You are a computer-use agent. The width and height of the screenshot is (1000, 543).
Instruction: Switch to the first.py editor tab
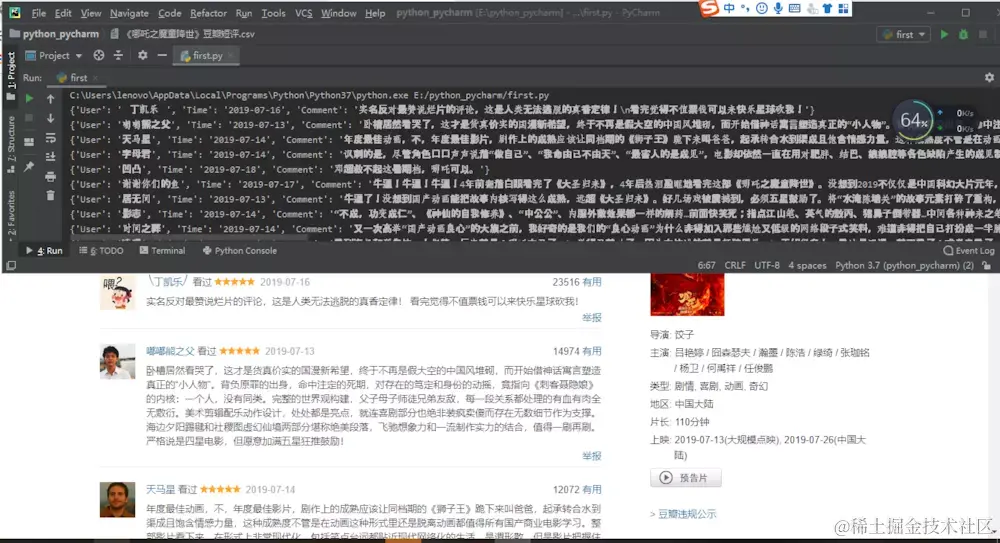pos(205,56)
